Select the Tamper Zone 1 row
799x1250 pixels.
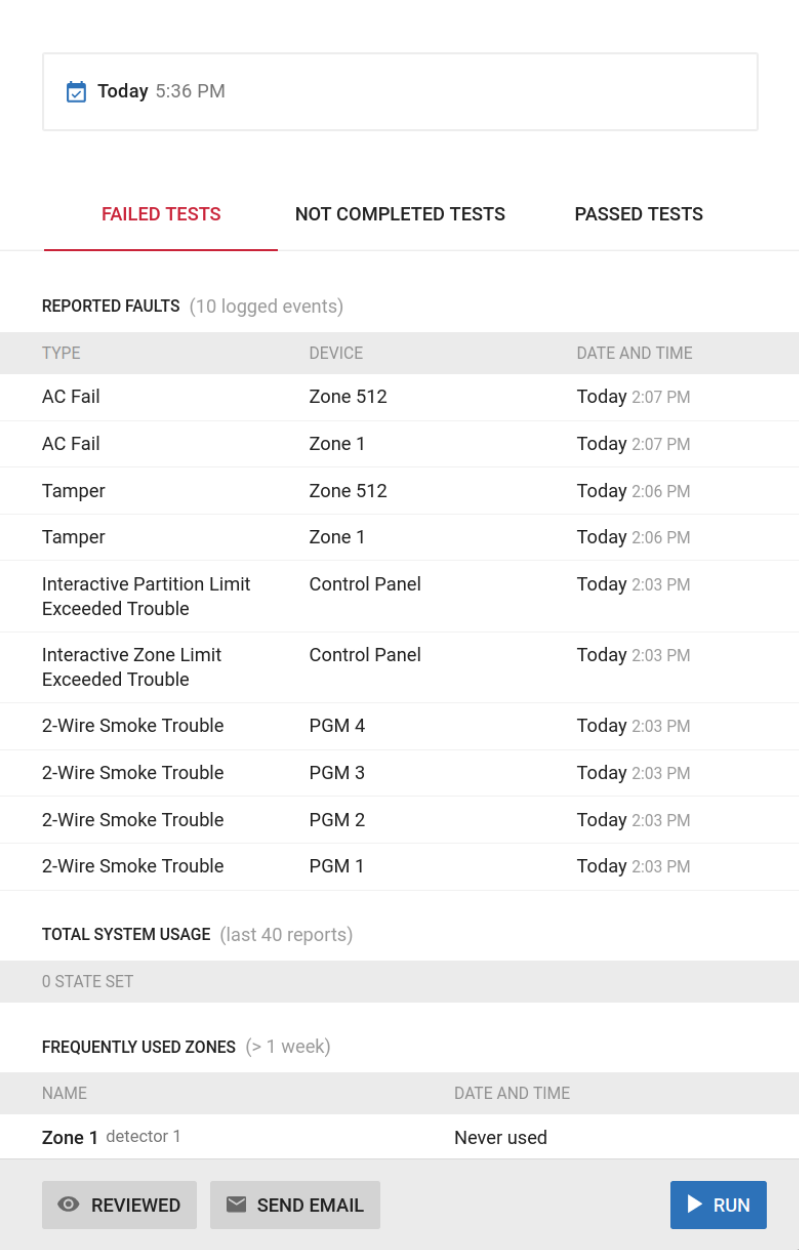pos(399,537)
